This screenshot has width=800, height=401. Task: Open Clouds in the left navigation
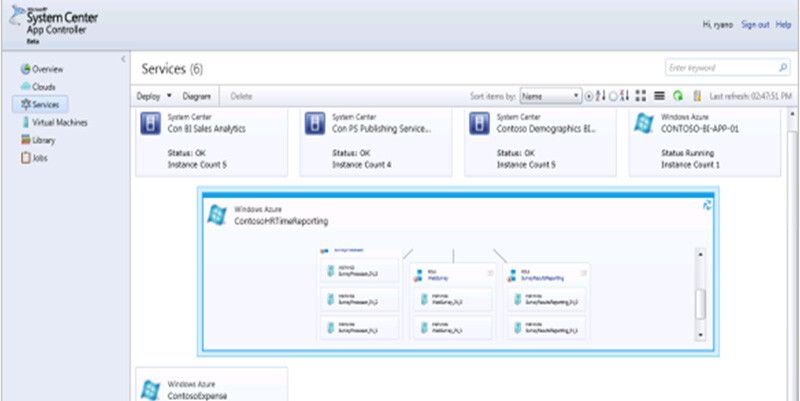[x=38, y=87]
